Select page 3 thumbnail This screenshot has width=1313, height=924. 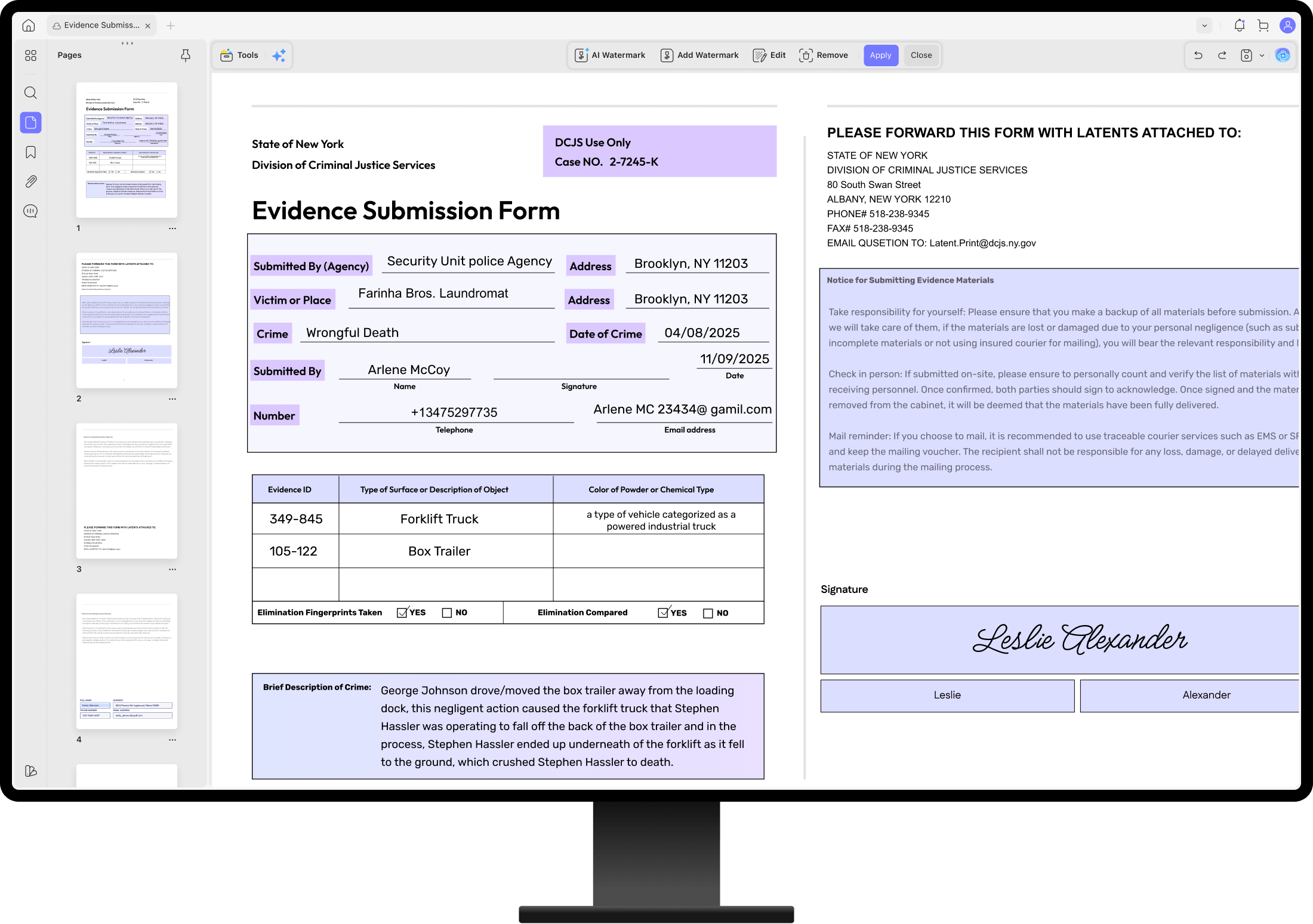127,490
